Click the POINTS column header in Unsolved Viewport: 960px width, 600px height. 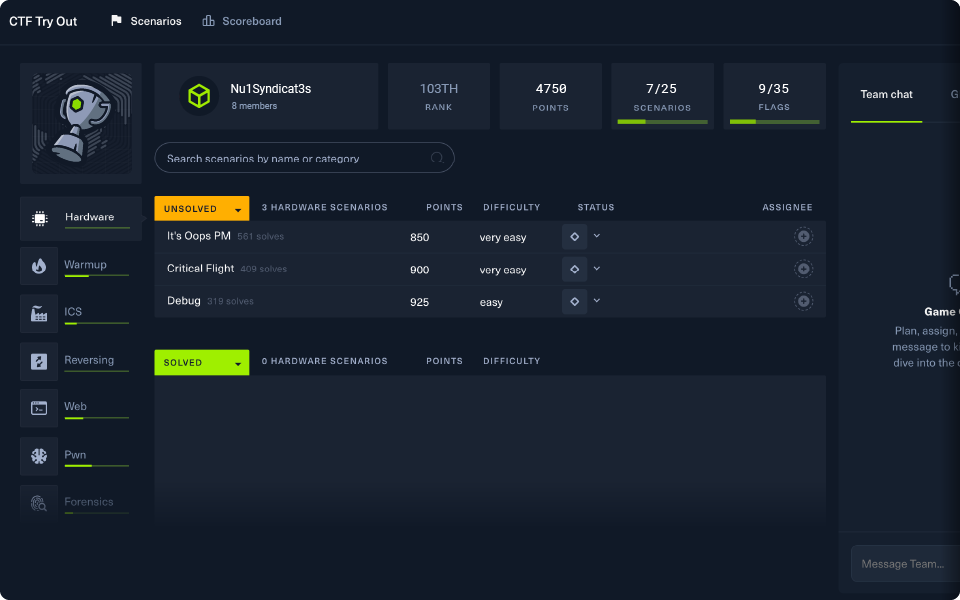[x=444, y=208]
